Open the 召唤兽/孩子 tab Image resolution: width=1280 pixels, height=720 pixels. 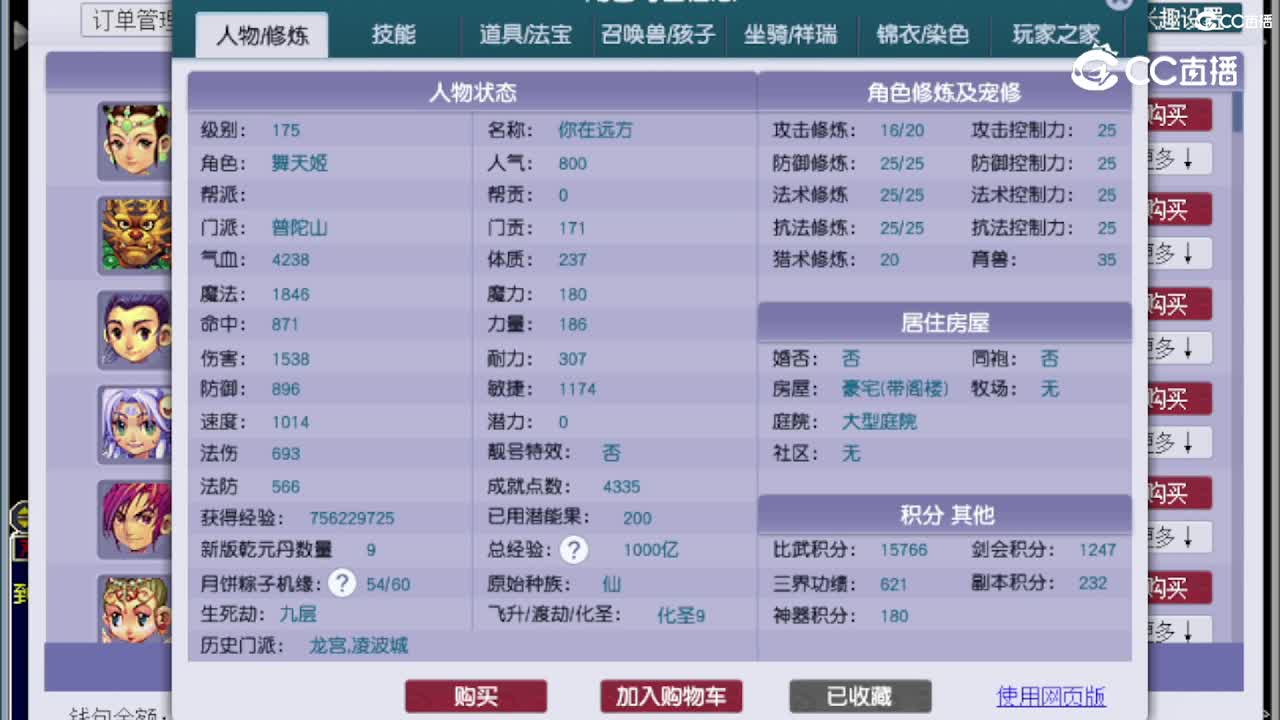point(658,34)
